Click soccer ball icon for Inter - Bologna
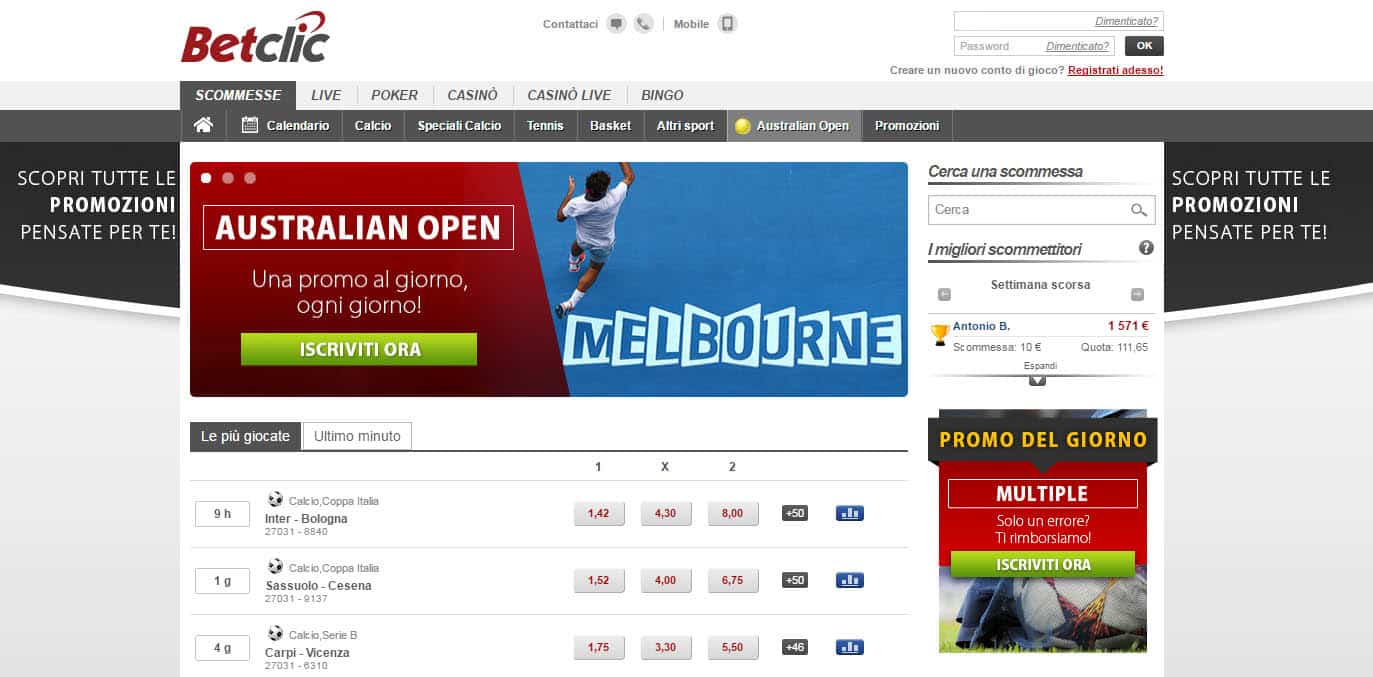 275,499
